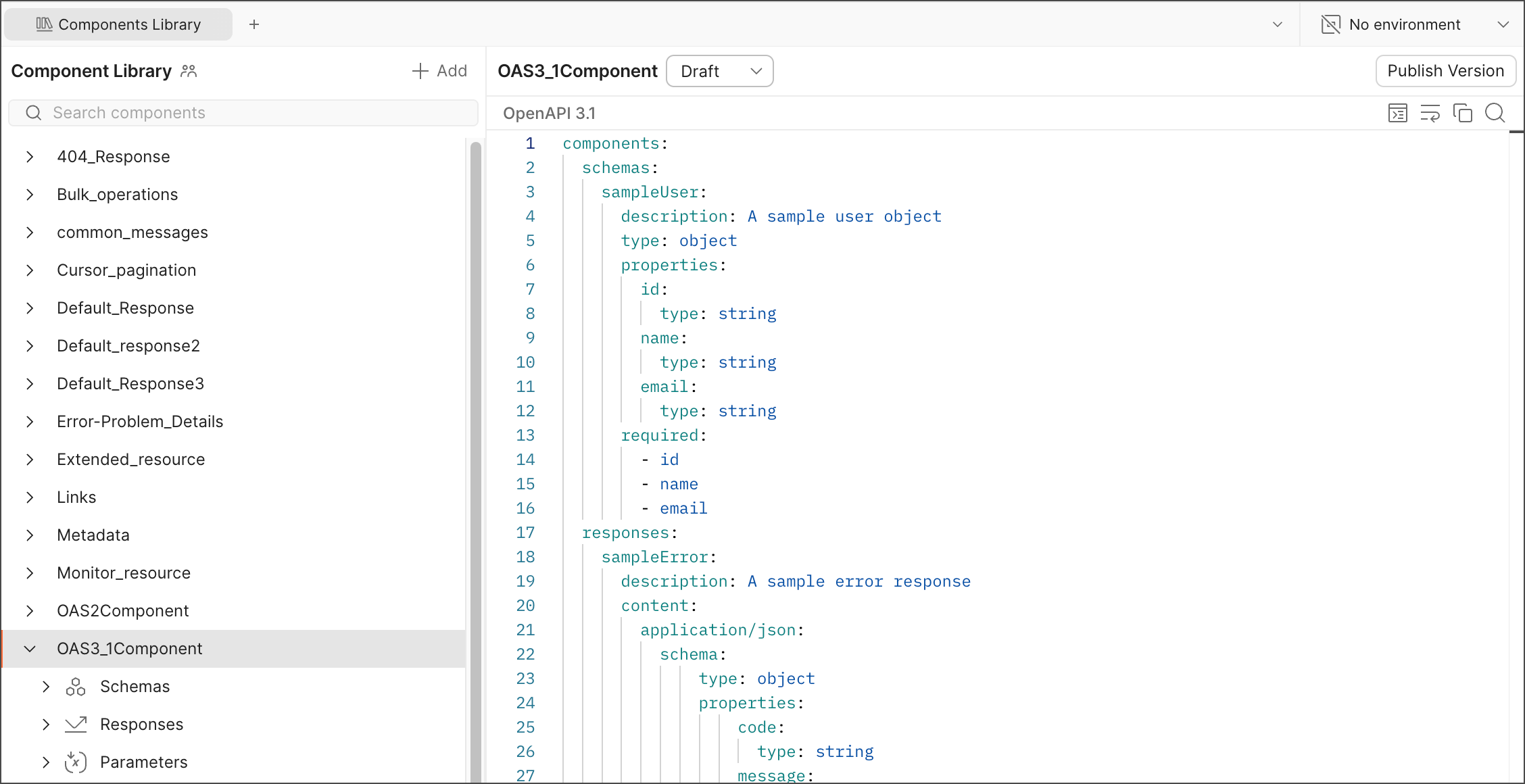Image resolution: width=1525 pixels, height=784 pixels.
Task: Click the copy icon in the editor toolbar
Action: coord(1463,113)
